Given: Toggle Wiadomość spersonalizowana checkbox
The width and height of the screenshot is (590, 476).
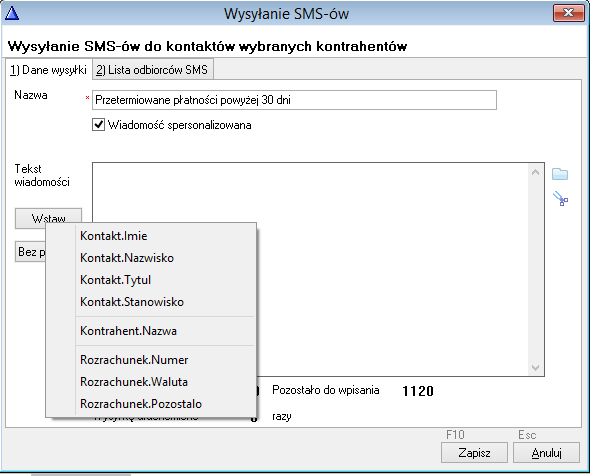Looking at the screenshot, I should [x=98, y=125].
